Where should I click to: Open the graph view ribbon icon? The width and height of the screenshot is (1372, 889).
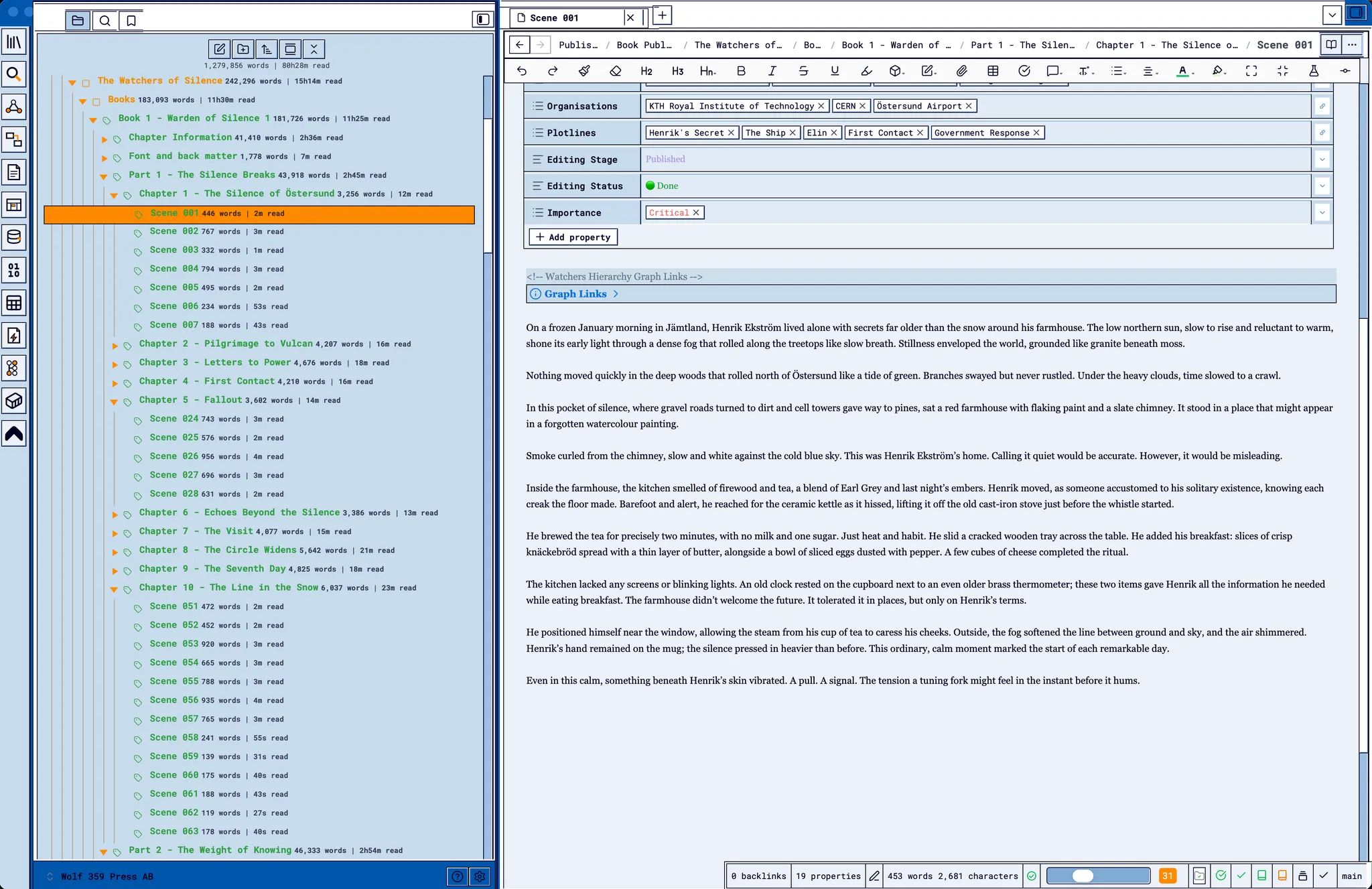(x=14, y=107)
